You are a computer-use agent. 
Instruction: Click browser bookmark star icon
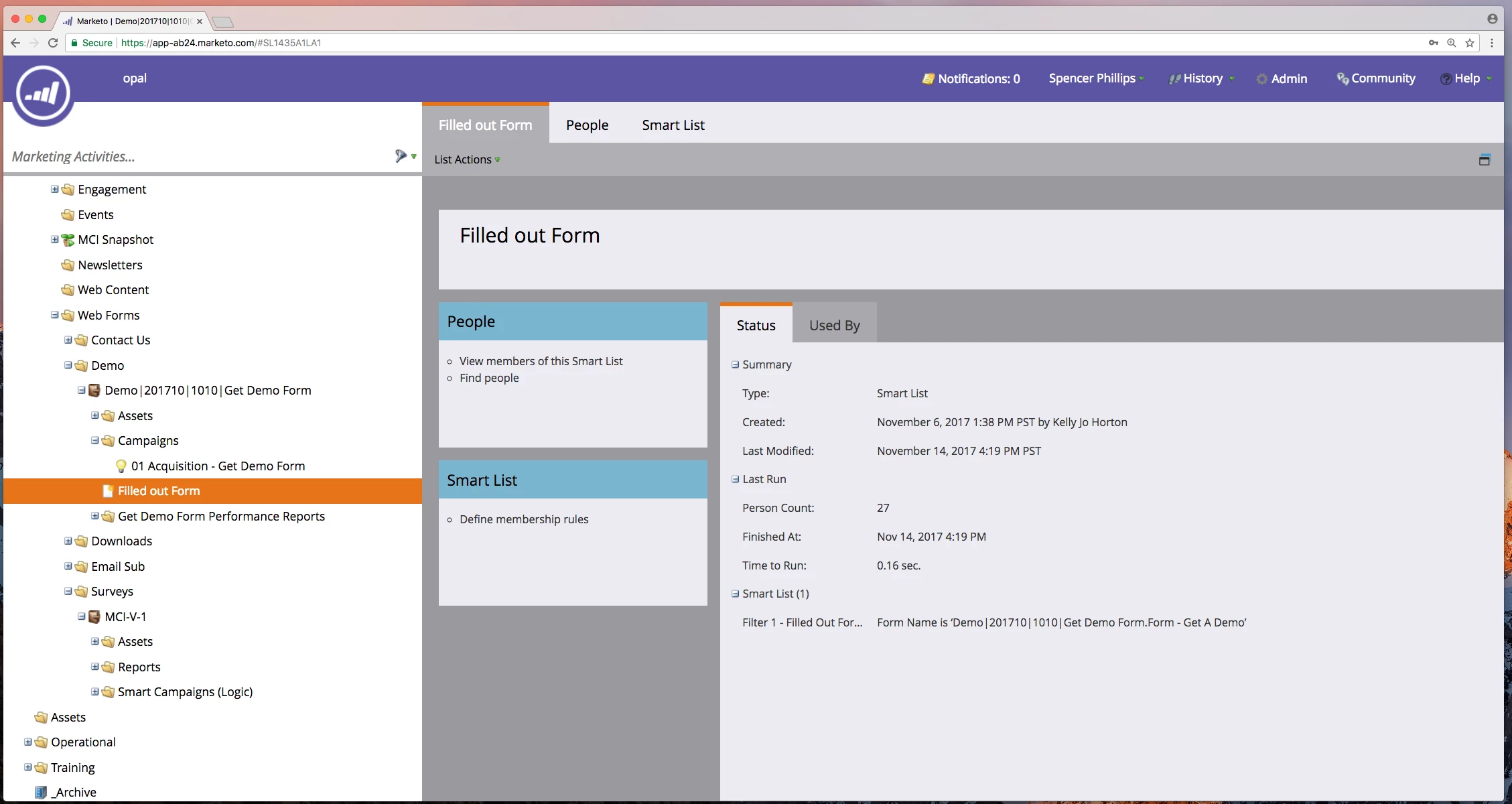[1470, 43]
